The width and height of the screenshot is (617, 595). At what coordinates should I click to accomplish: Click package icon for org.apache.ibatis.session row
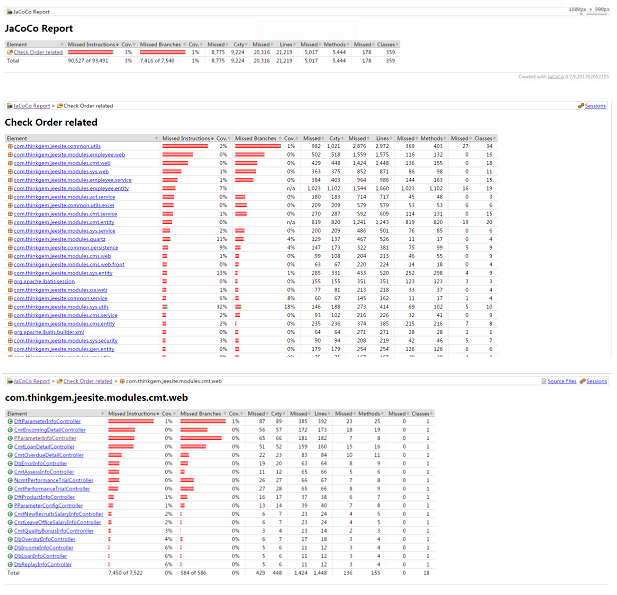tap(11, 282)
